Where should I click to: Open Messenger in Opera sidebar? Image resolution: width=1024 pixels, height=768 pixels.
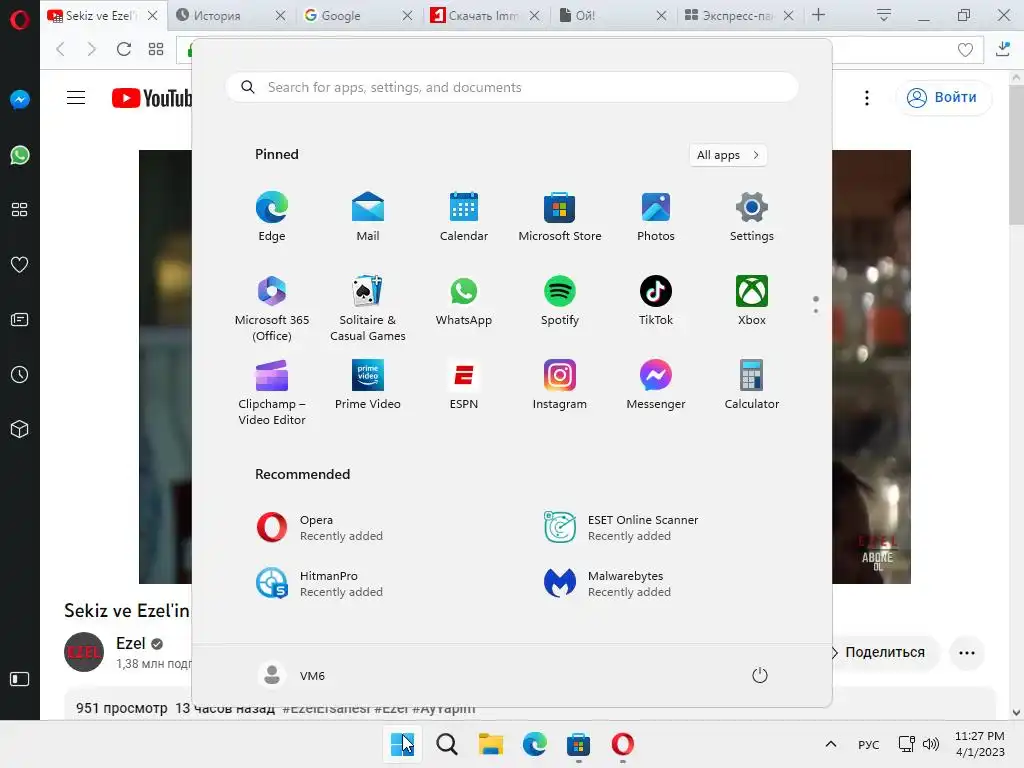[x=20, y=99]
